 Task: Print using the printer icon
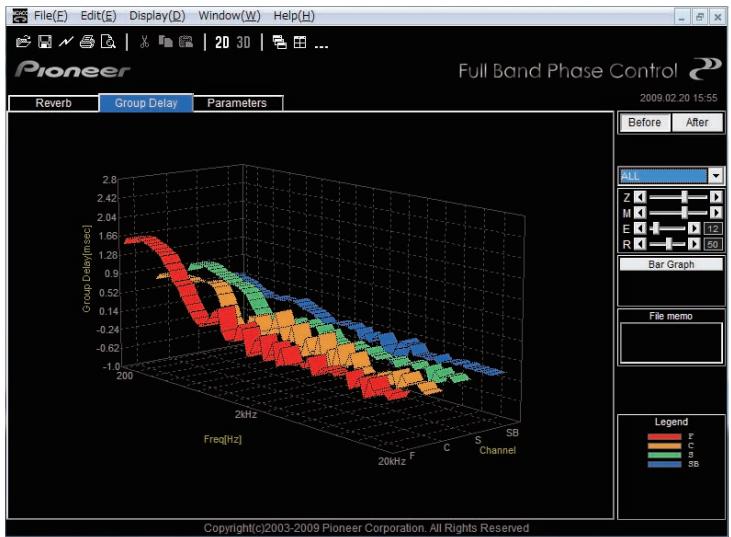coord(87,42)
